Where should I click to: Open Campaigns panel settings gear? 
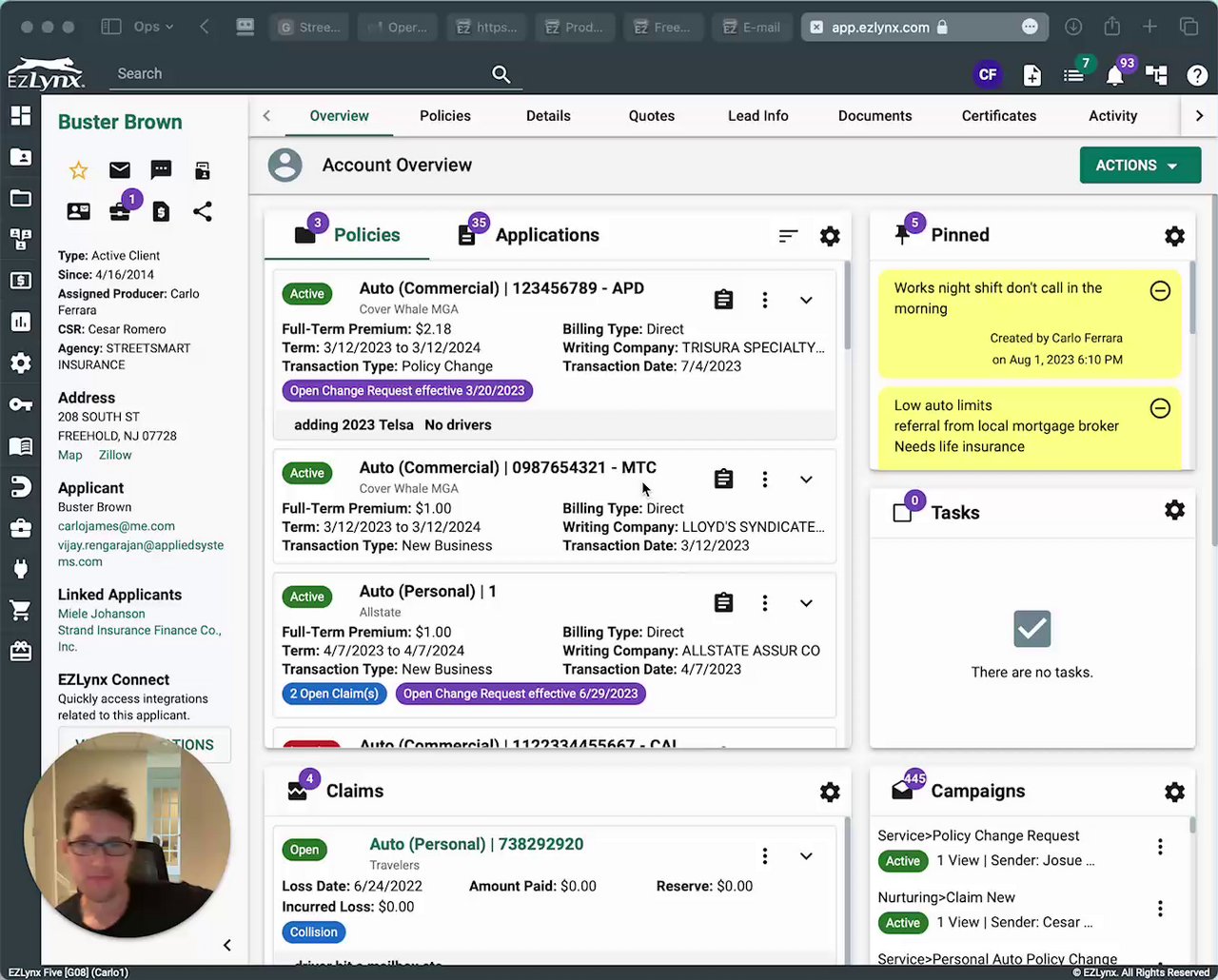coord(1175,792)
